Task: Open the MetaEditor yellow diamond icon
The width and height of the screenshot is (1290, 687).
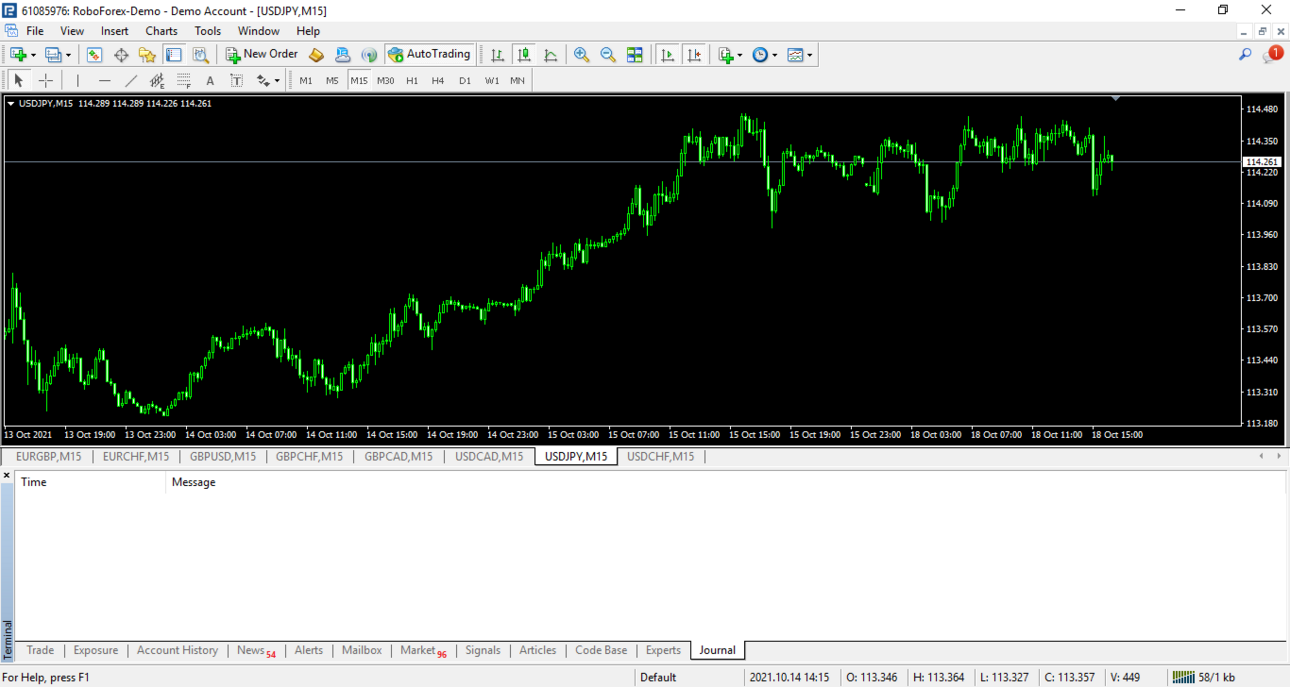Action: [316, 55]
